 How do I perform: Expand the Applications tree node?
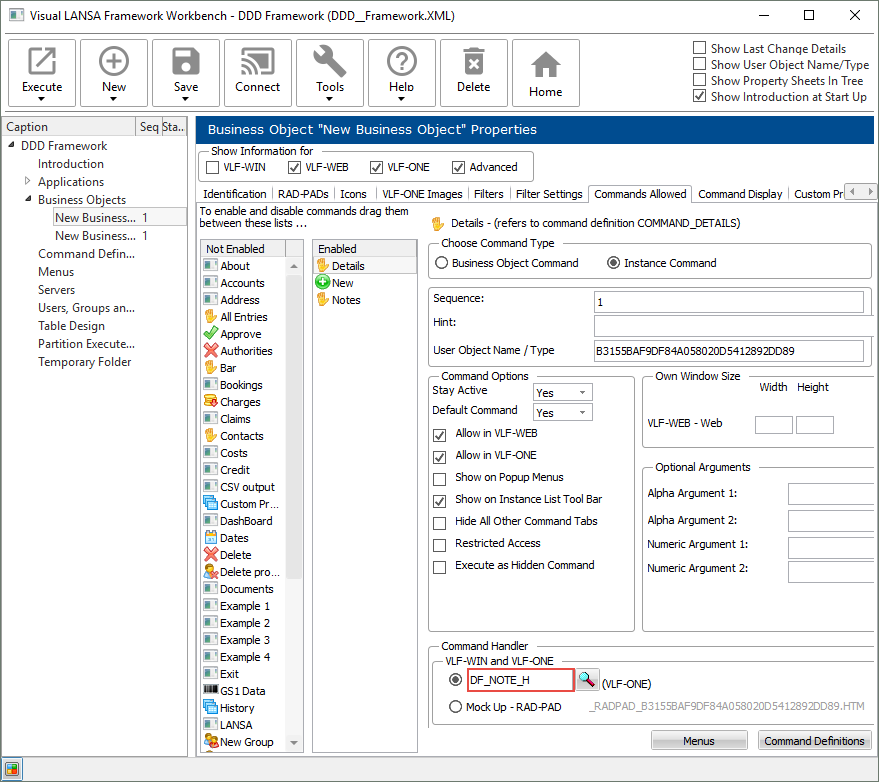[x=28, y=182]
